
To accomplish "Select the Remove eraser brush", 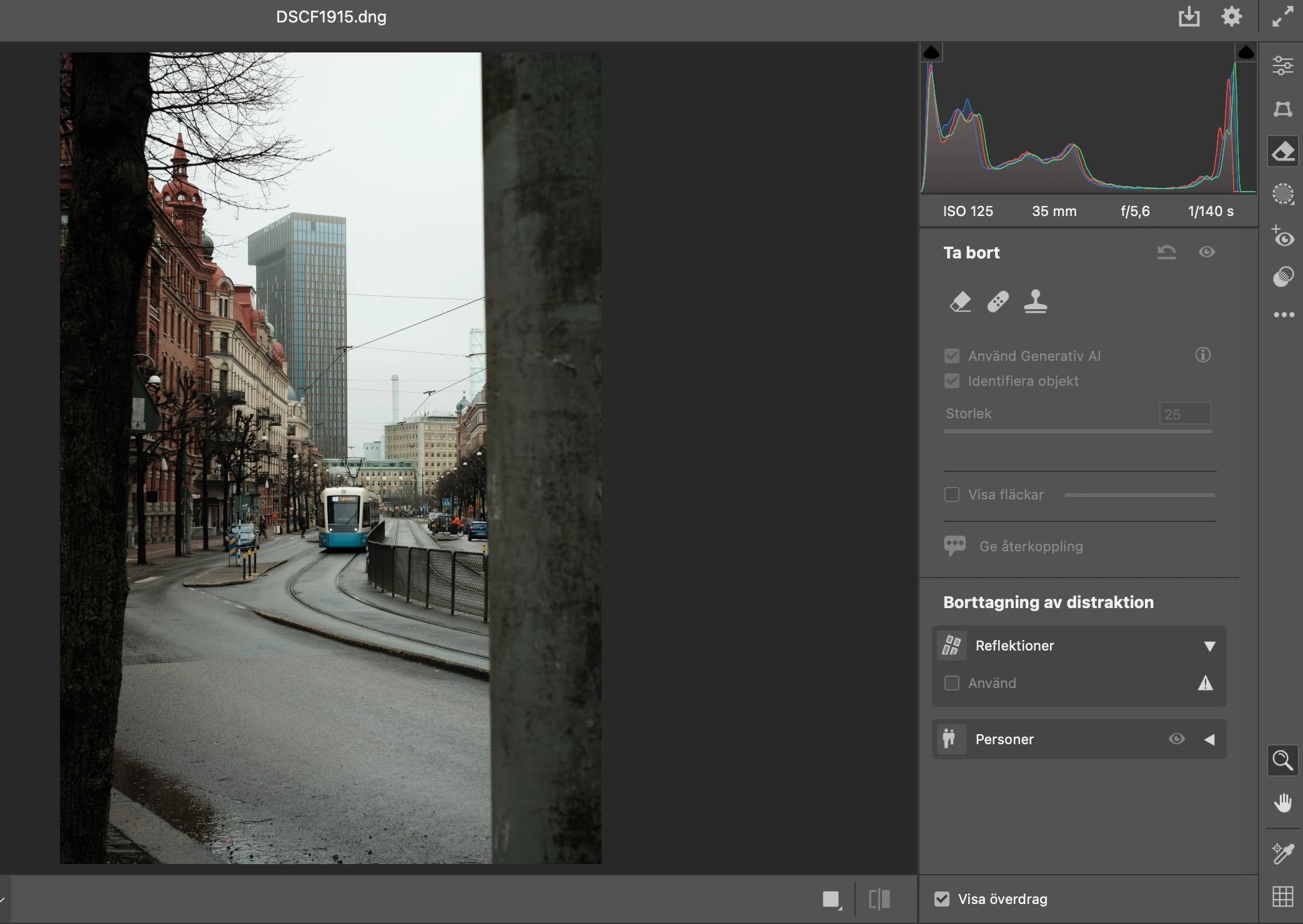I will pos(960,302).
